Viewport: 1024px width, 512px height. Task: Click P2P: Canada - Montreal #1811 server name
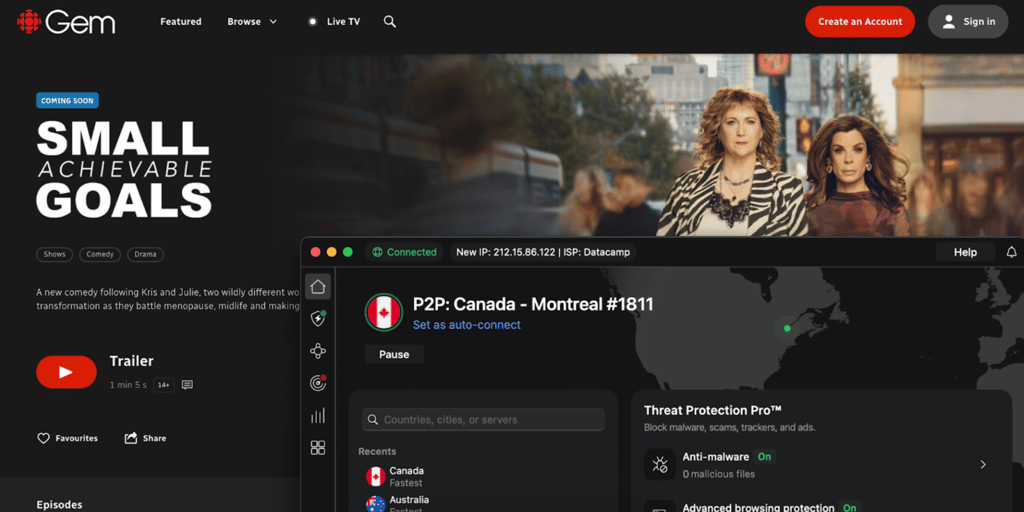(x=533, y=304)
